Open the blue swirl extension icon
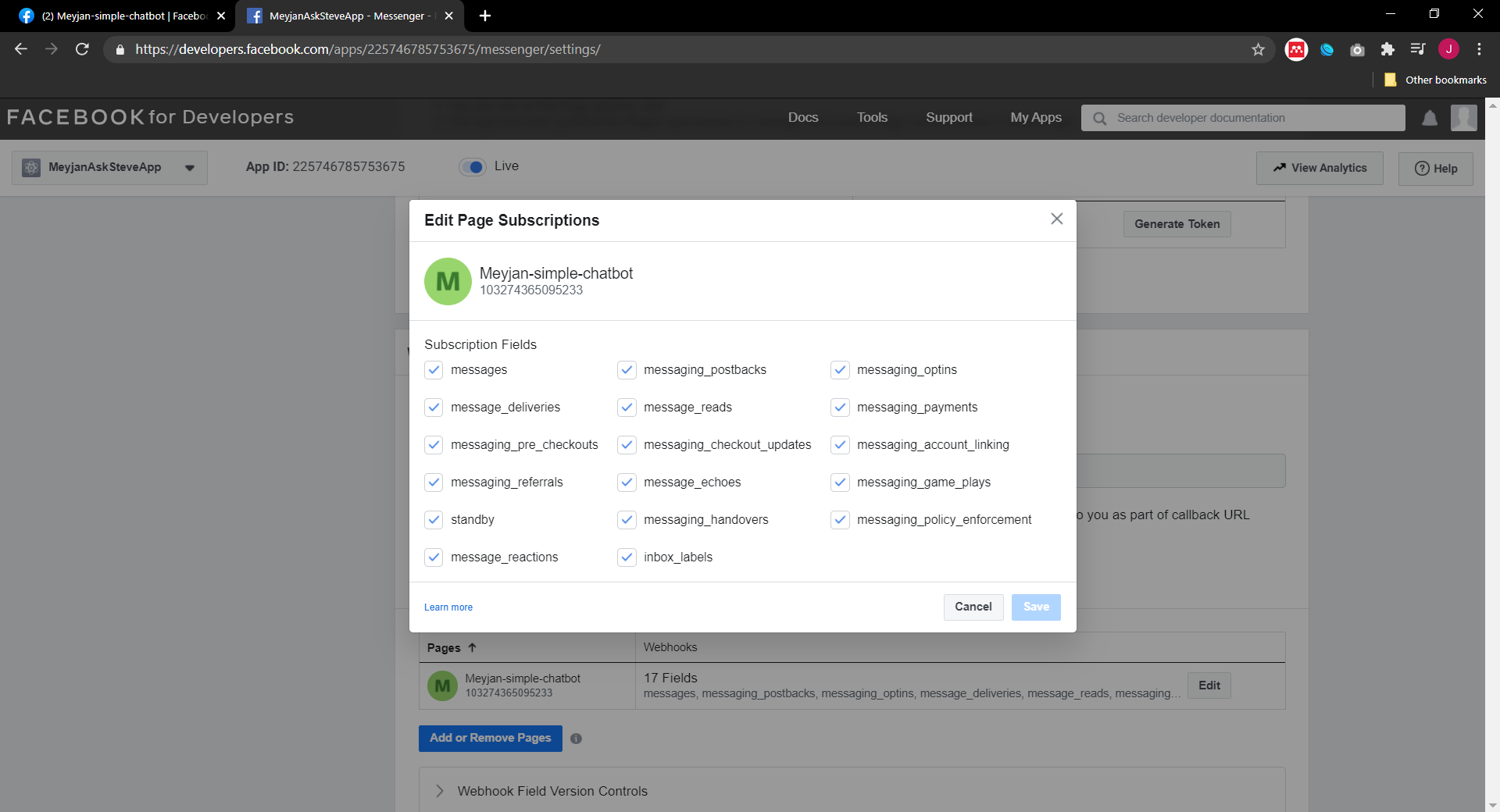The image size is (1500, 812). point(1327,49)
